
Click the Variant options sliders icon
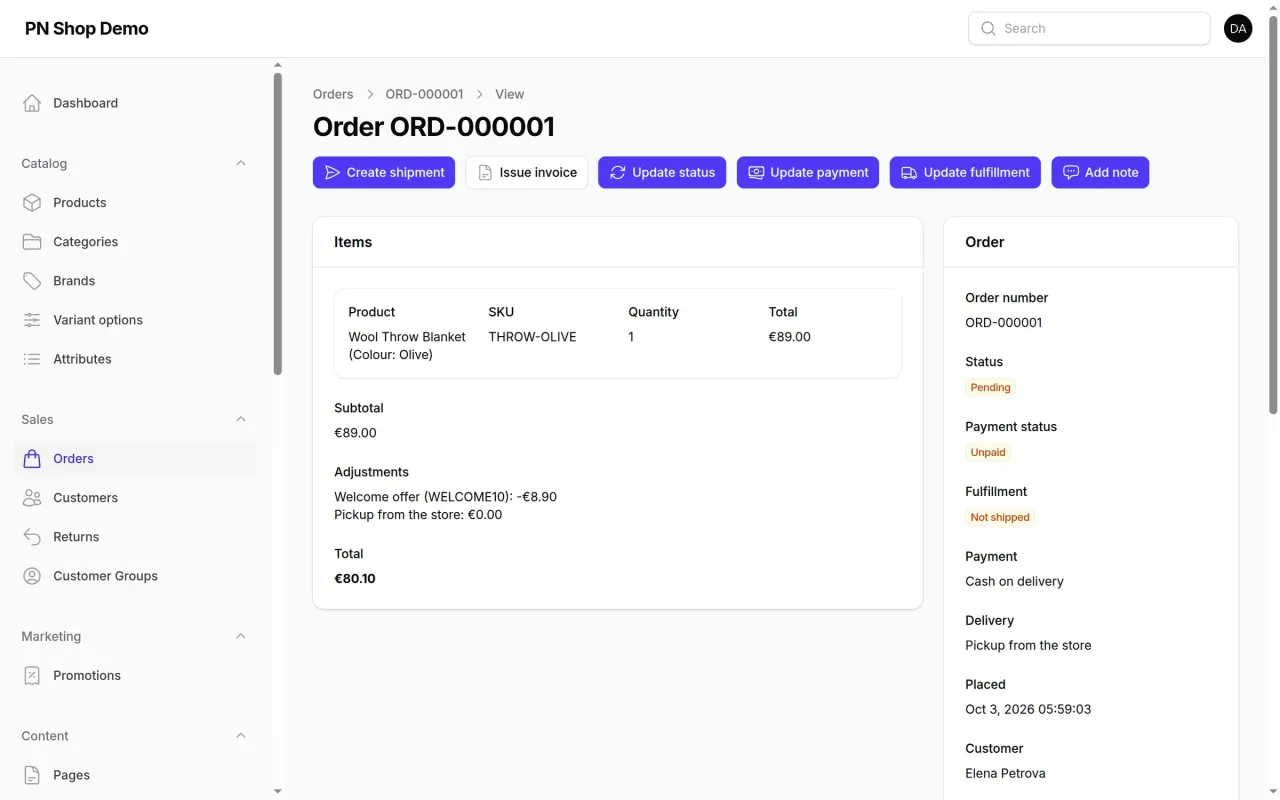(x=32, y=320)
